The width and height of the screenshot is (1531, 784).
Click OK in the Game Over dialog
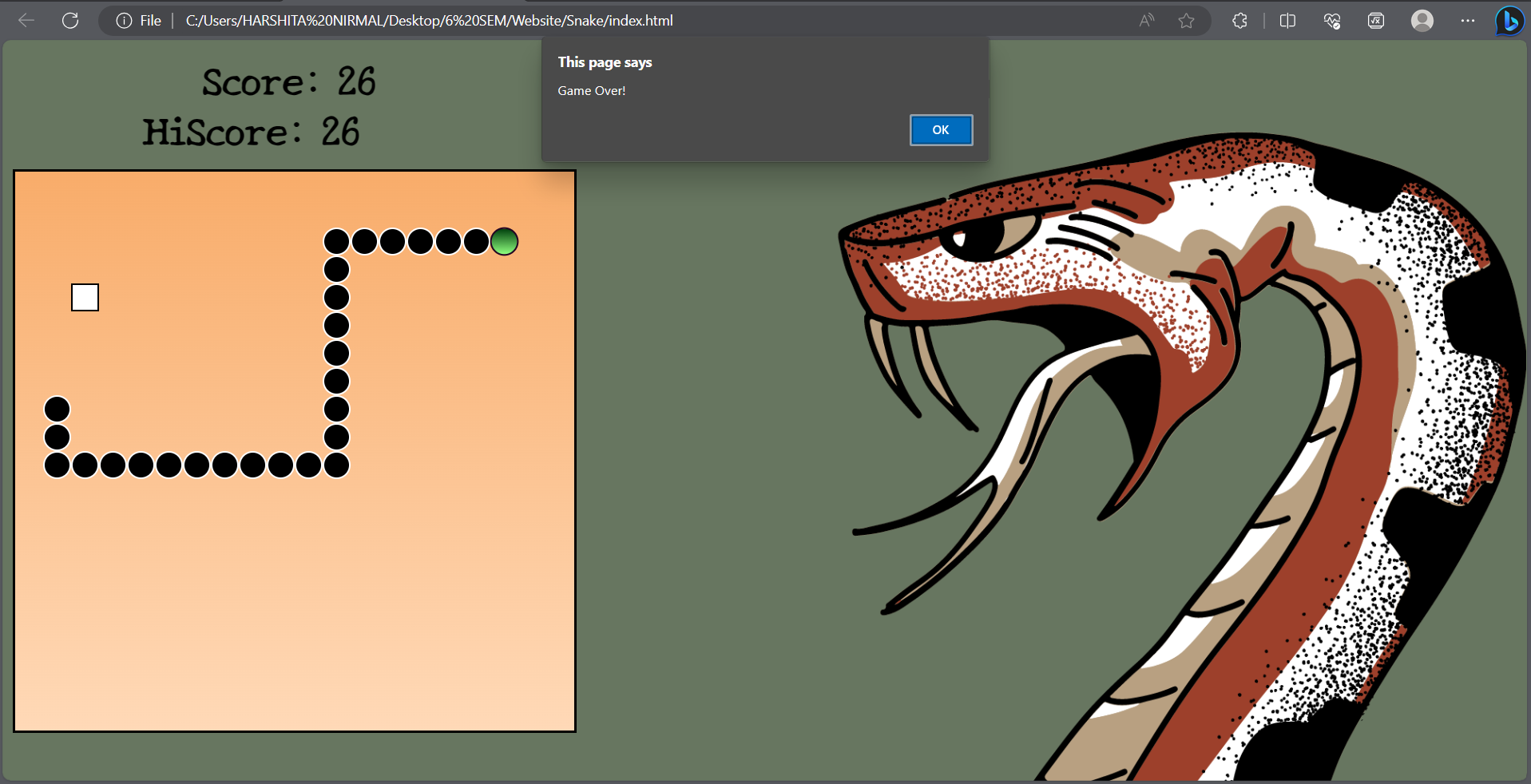(x=941, y=130)
